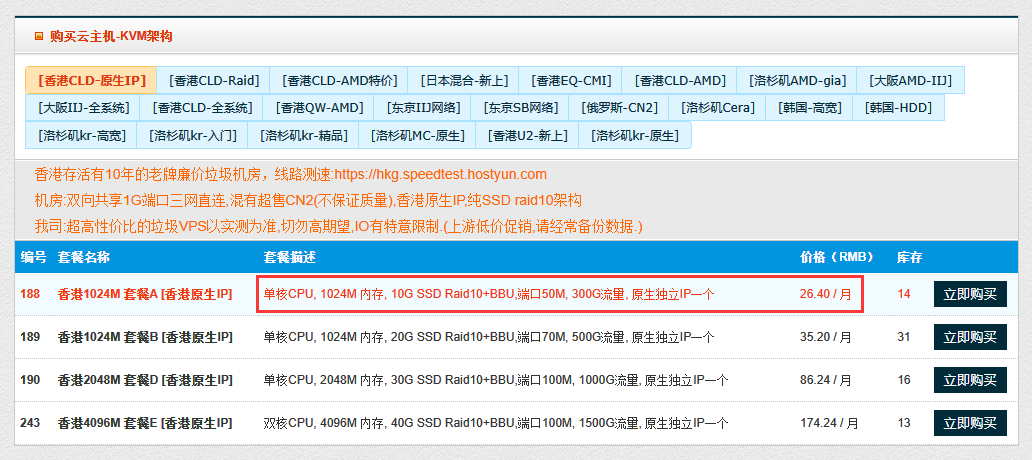This screenshot has height=460, width=1032.
Task: Open the 洛杉矶AMD-gia tab
Action: pyautogui.click(x=797, y=80)
